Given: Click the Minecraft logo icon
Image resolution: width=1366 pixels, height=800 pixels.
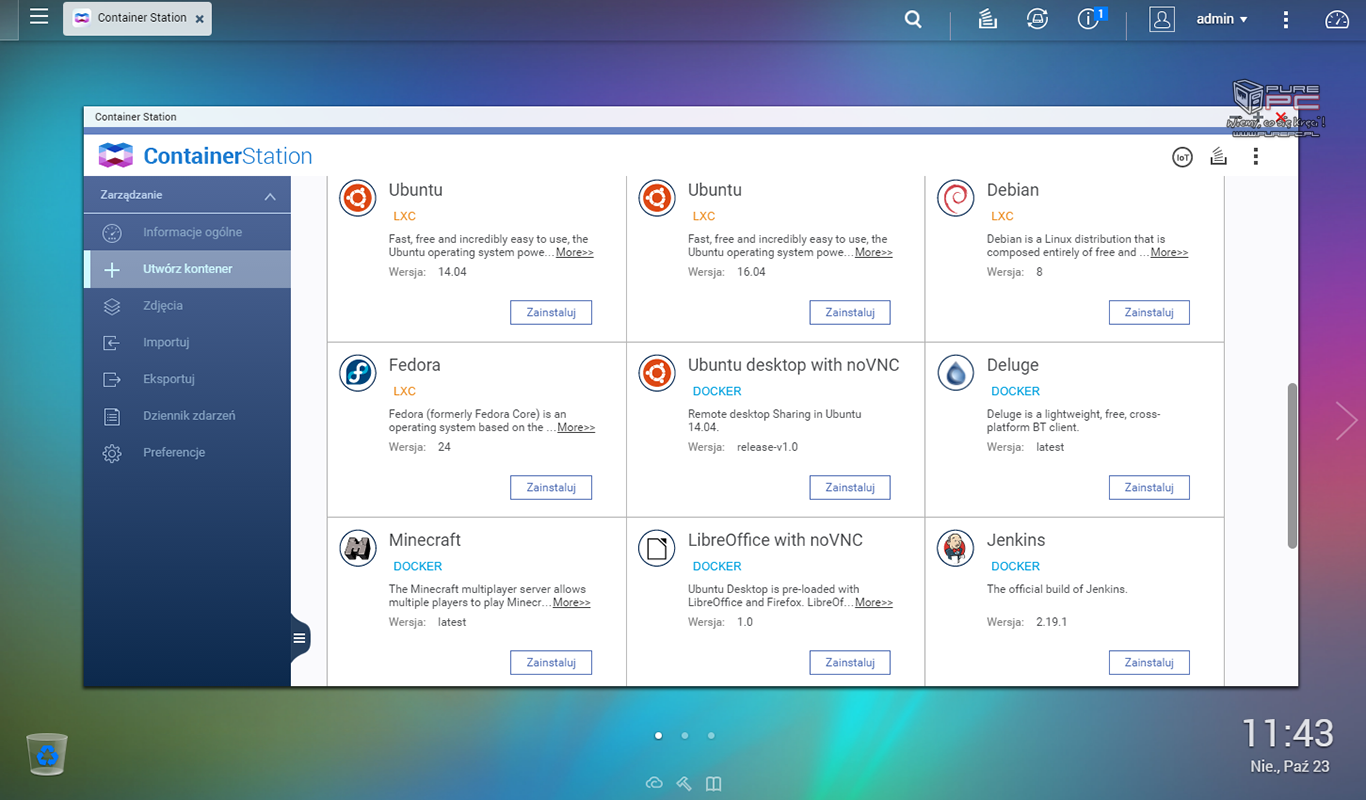Looking at the screenshot, I should [x=358, y=548].
